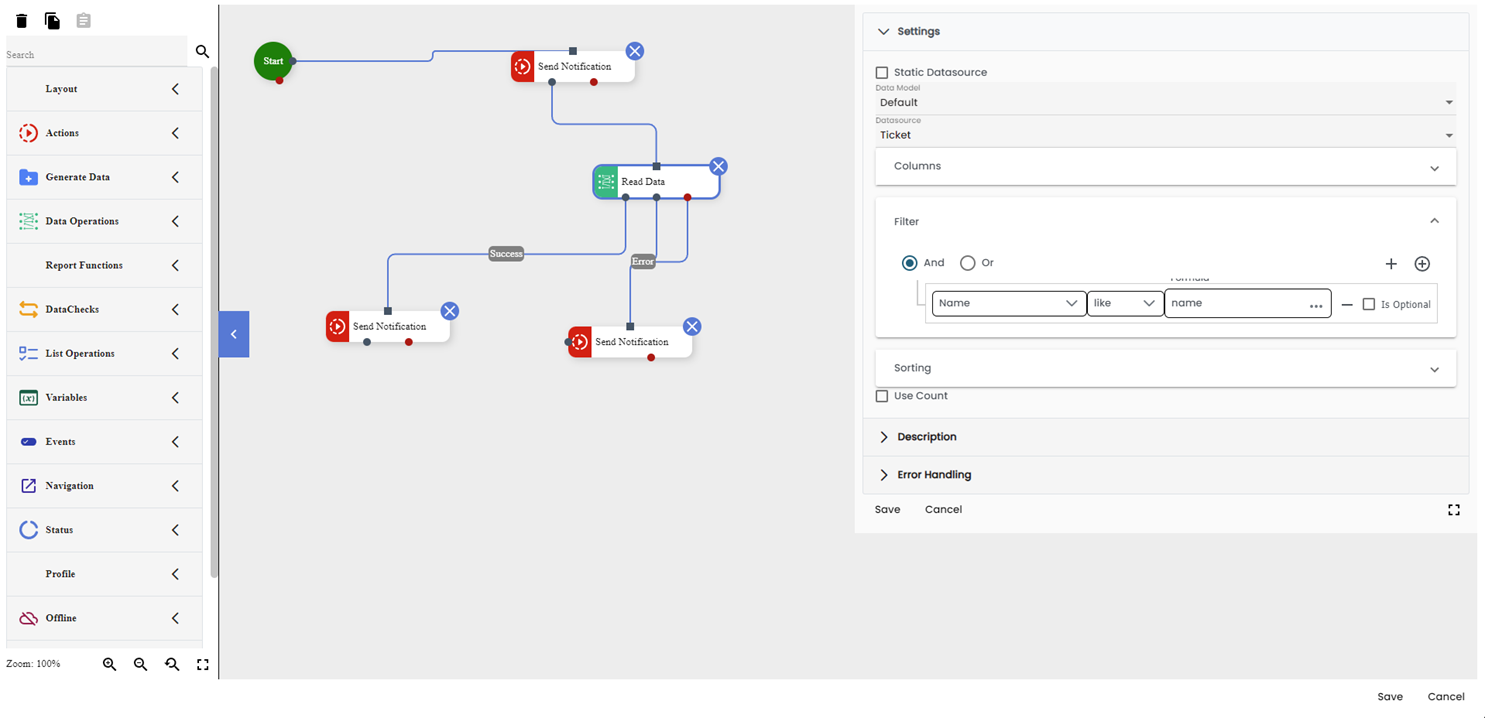The width and height of the screenshot is (1485, 718).
Task: Expand the Columns section
Action: pos(1435,167)
